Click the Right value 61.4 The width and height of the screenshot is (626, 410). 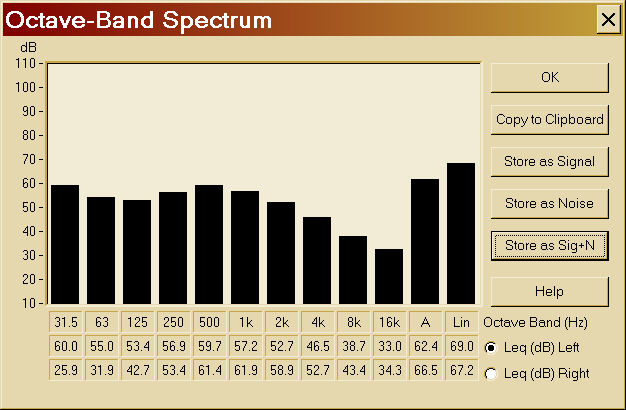coord(210,370)
